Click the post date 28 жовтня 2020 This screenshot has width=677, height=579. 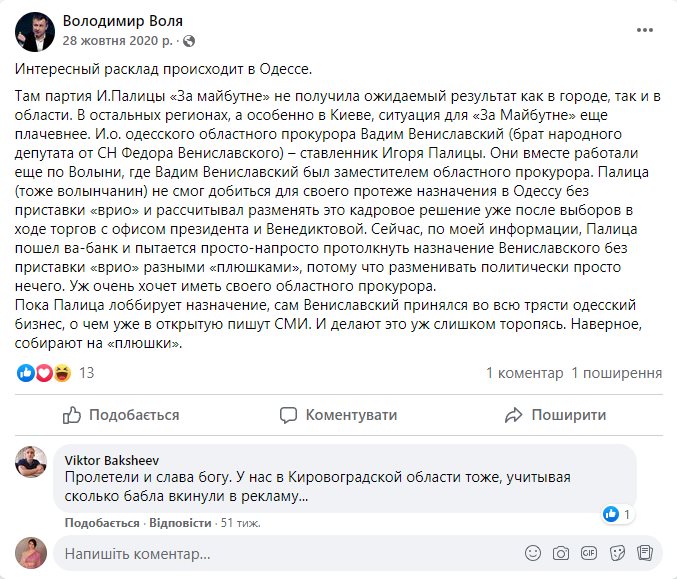pyautogui.click(x=118, y=41)
